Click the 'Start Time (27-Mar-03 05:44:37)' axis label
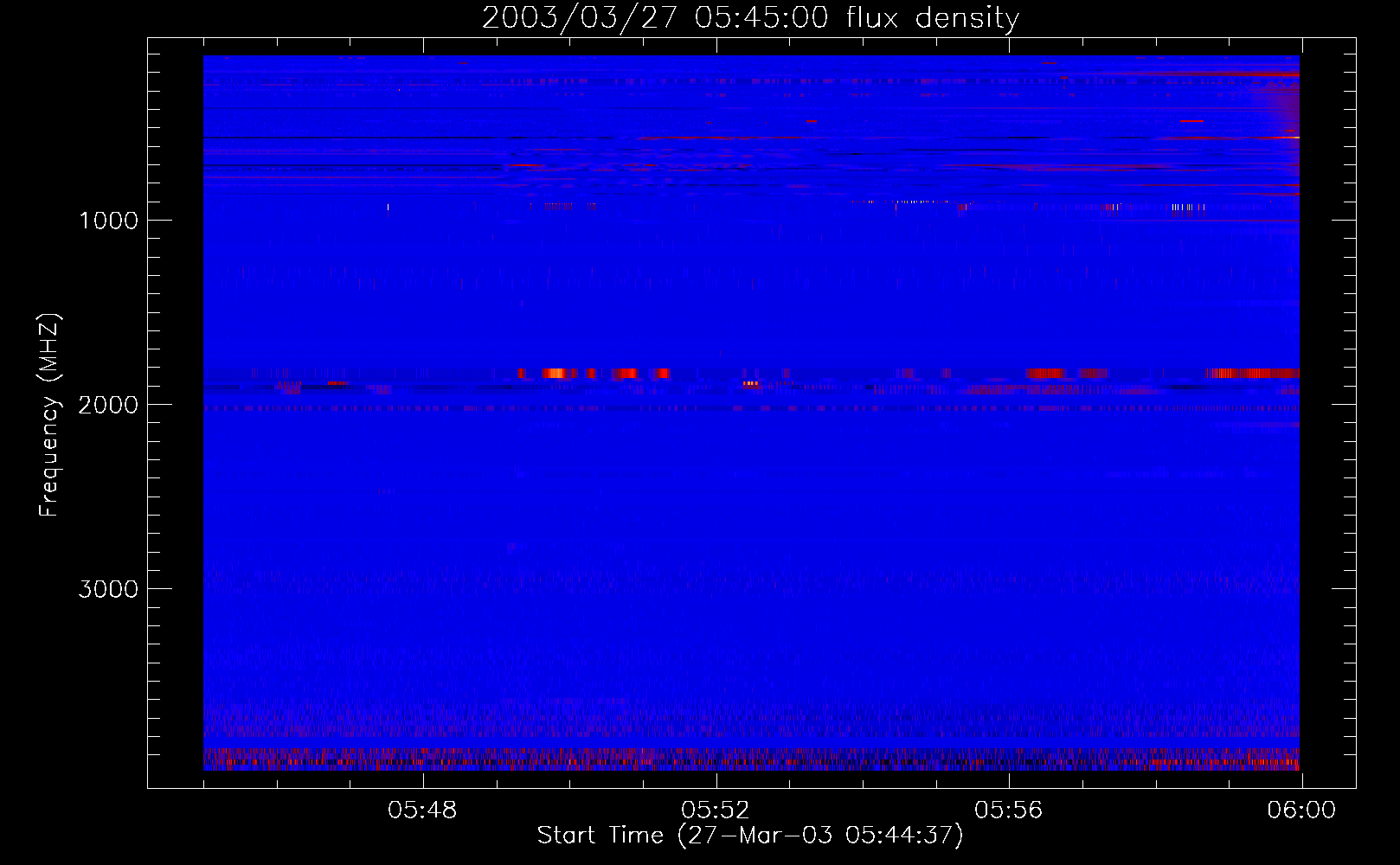The height and width of the screenshot is (865, 1400). (x=750, y=836)
